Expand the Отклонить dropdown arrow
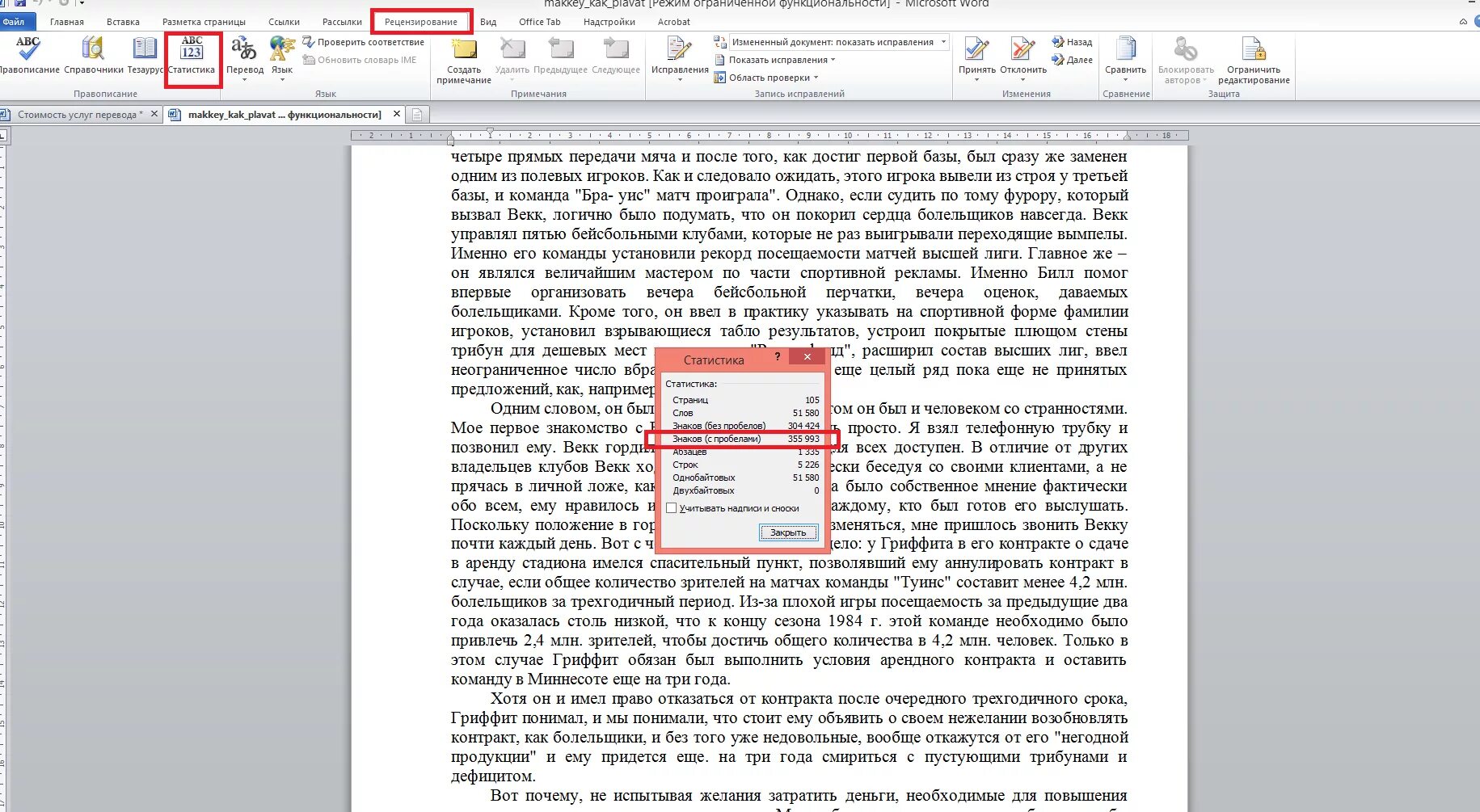 click(x=1023, y=80)
